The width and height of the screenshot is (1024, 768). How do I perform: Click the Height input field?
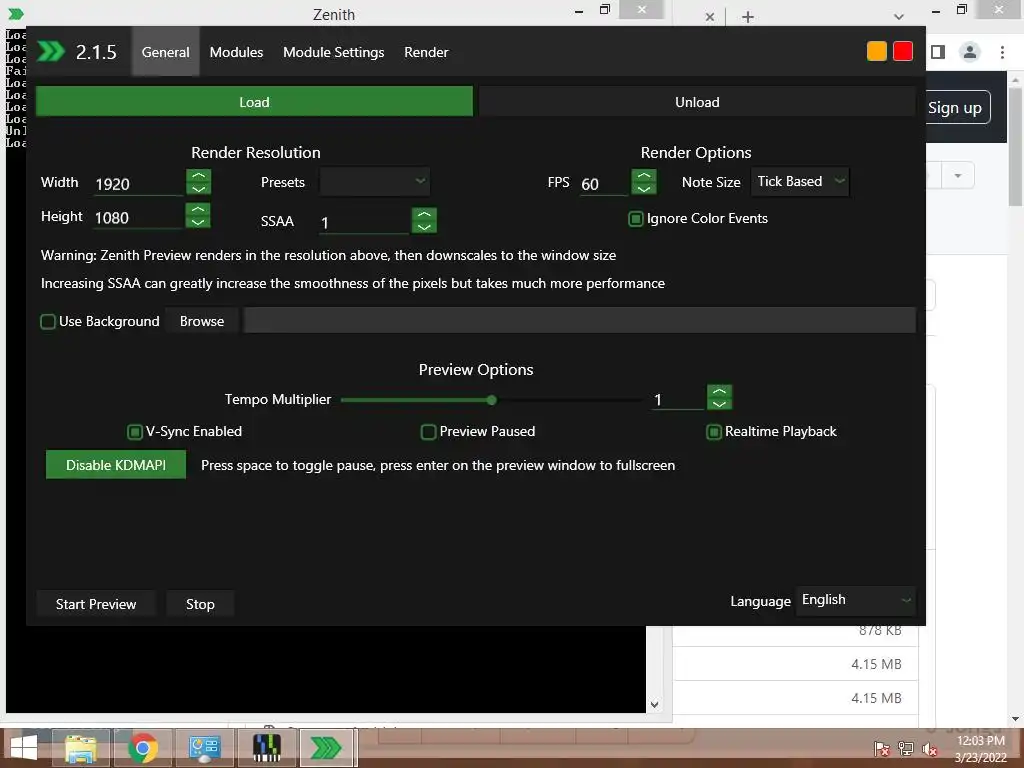click(x=138, y=217)
